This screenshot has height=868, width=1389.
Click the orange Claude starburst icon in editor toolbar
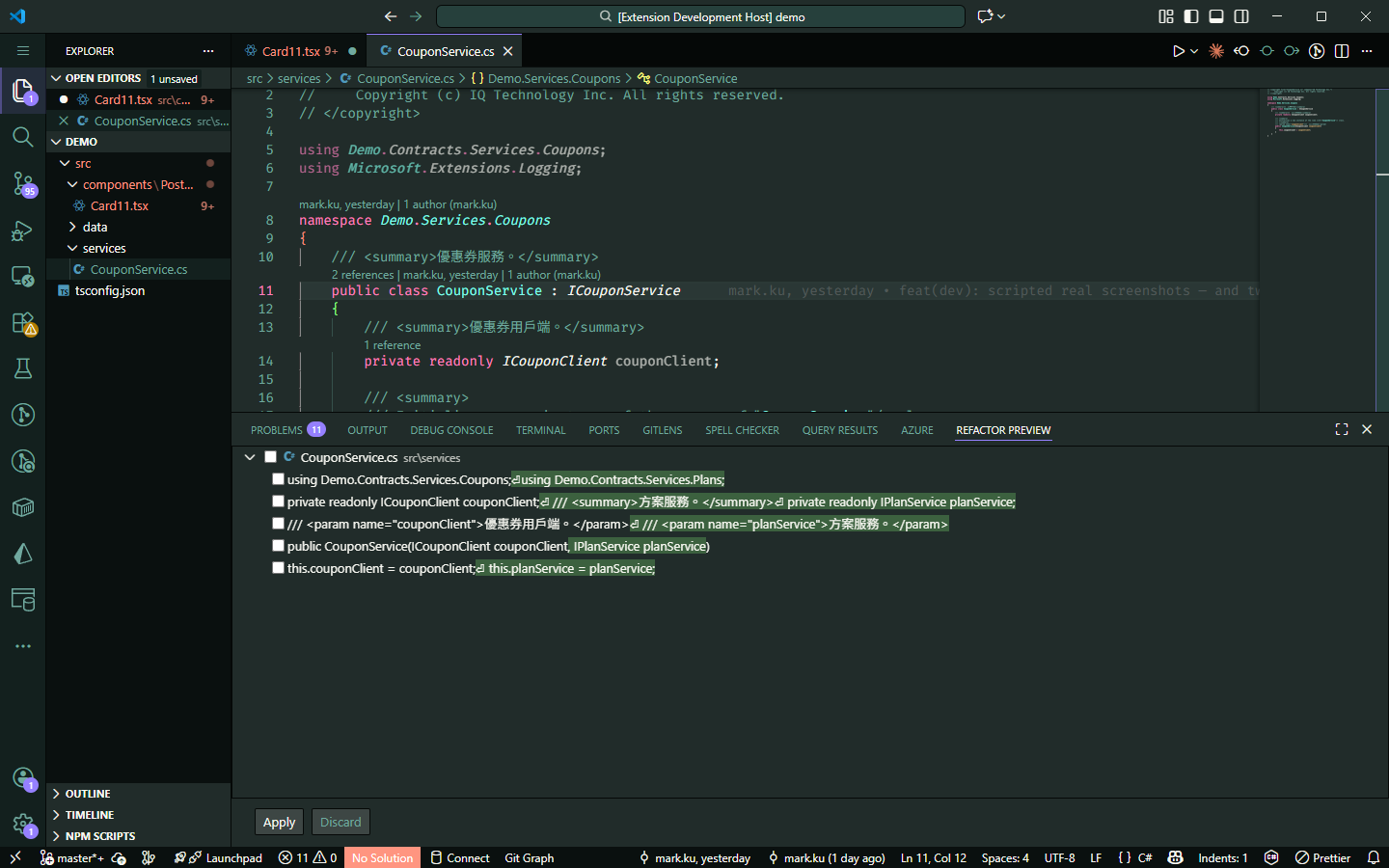pos(1216,51)
